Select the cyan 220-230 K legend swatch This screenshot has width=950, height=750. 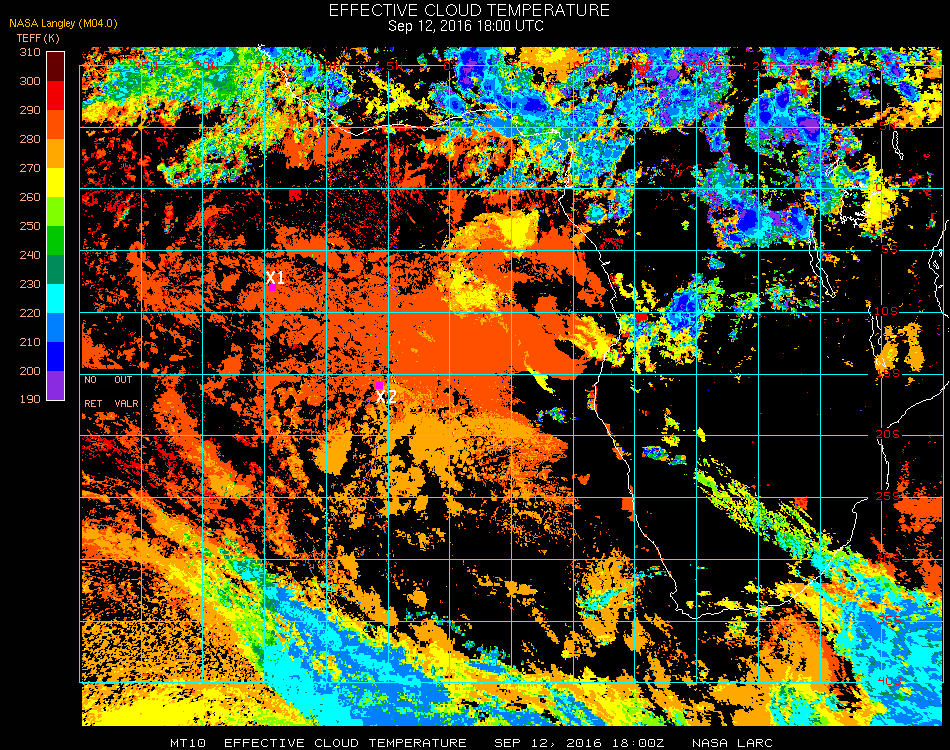(x=55, y=299)
